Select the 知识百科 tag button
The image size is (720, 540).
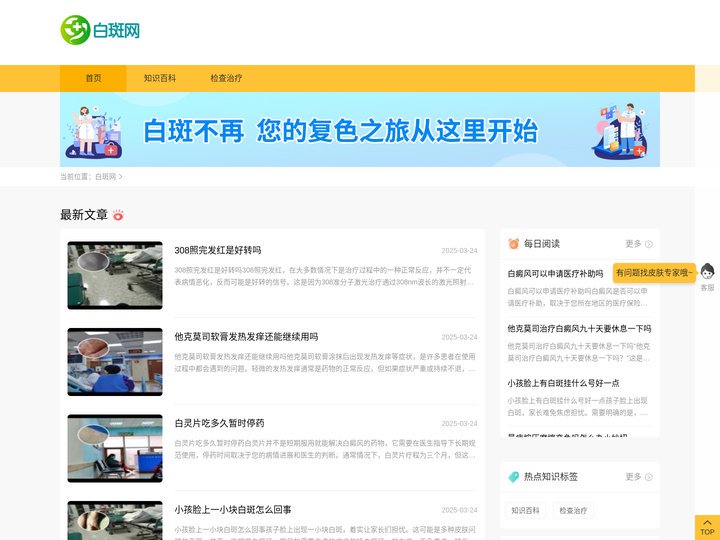click(x=525, y=511)
